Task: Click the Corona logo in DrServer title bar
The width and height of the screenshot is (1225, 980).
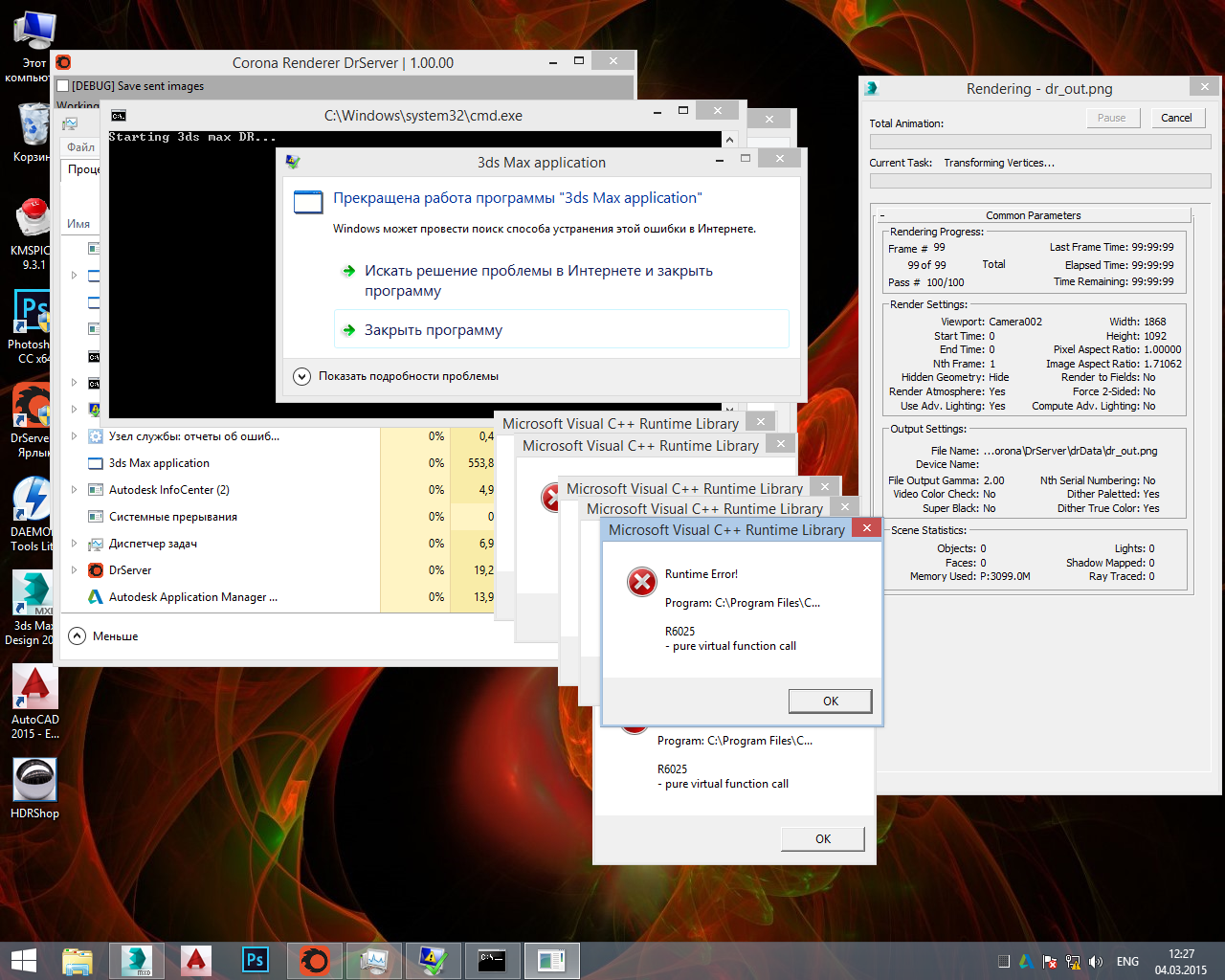Action: pos(64,62)
